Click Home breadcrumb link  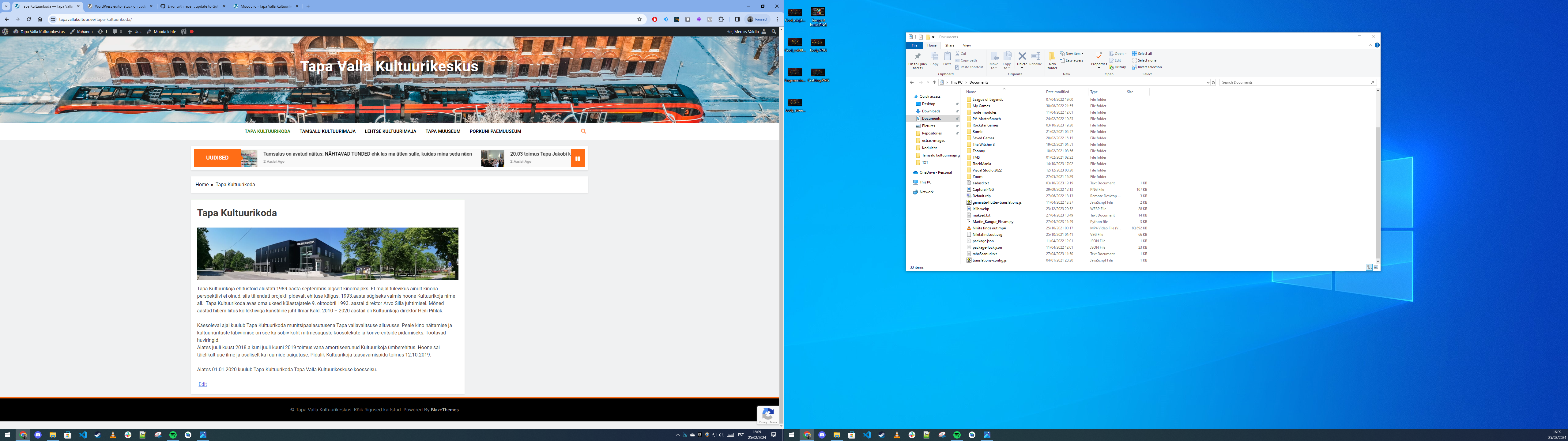[x=202, y=185]
